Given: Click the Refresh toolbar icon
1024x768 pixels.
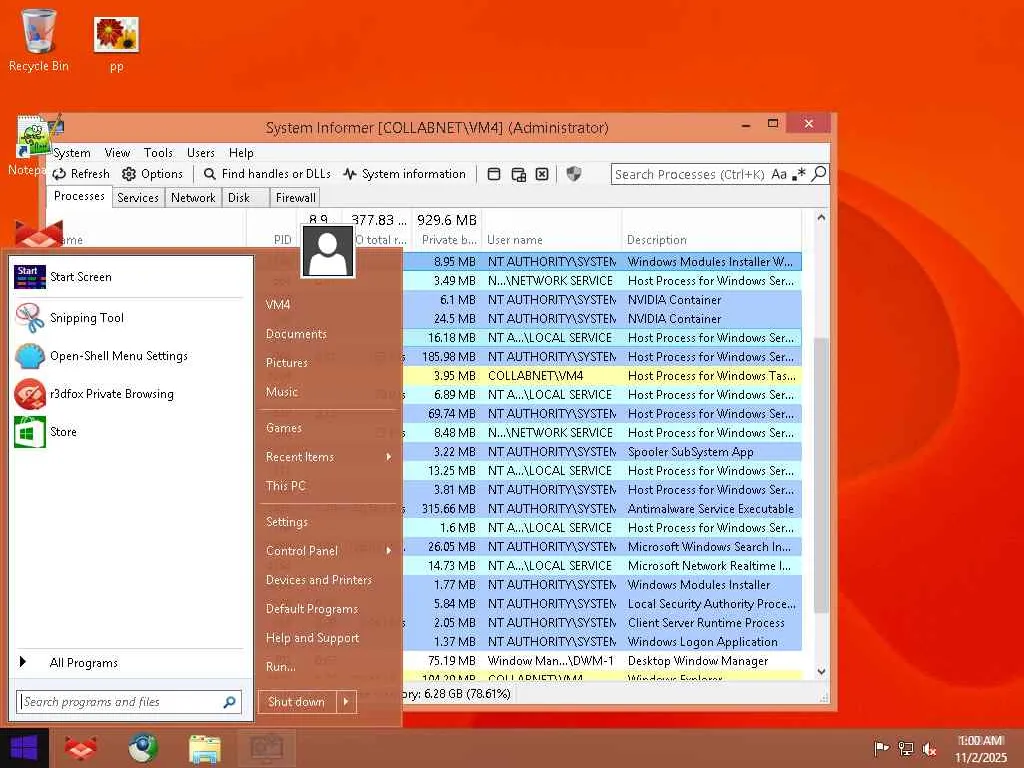Looking at the screenshot, I should coord(59,174).
